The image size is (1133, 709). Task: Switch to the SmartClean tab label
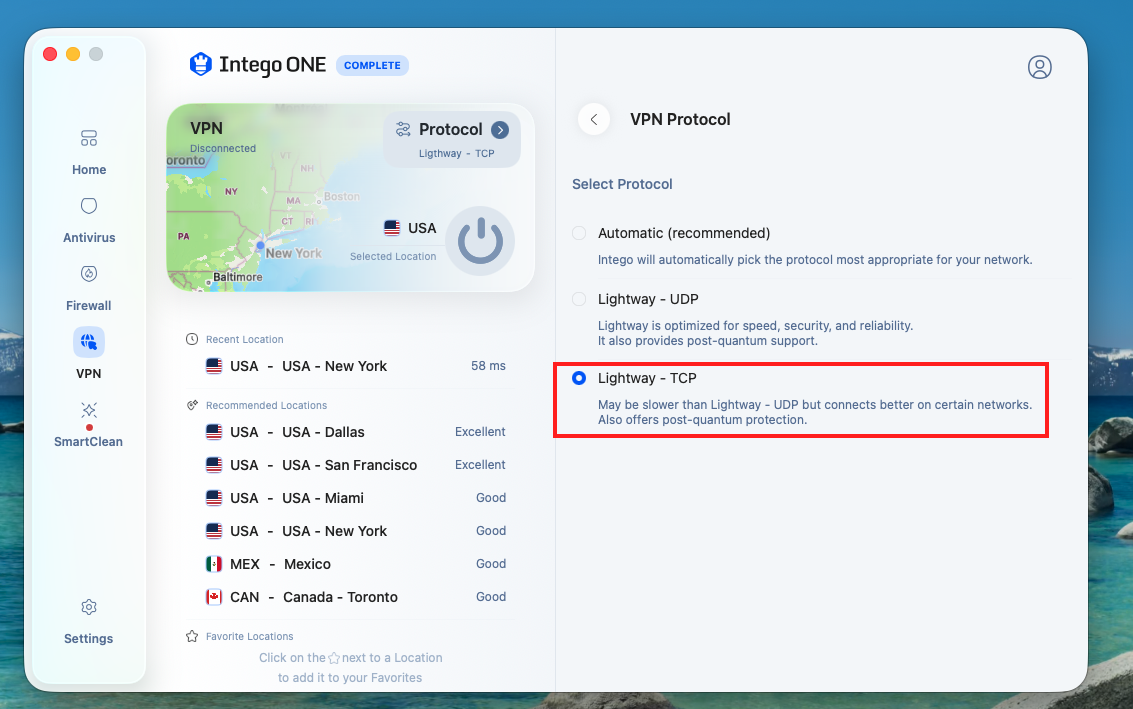click(x=88, y=442)
